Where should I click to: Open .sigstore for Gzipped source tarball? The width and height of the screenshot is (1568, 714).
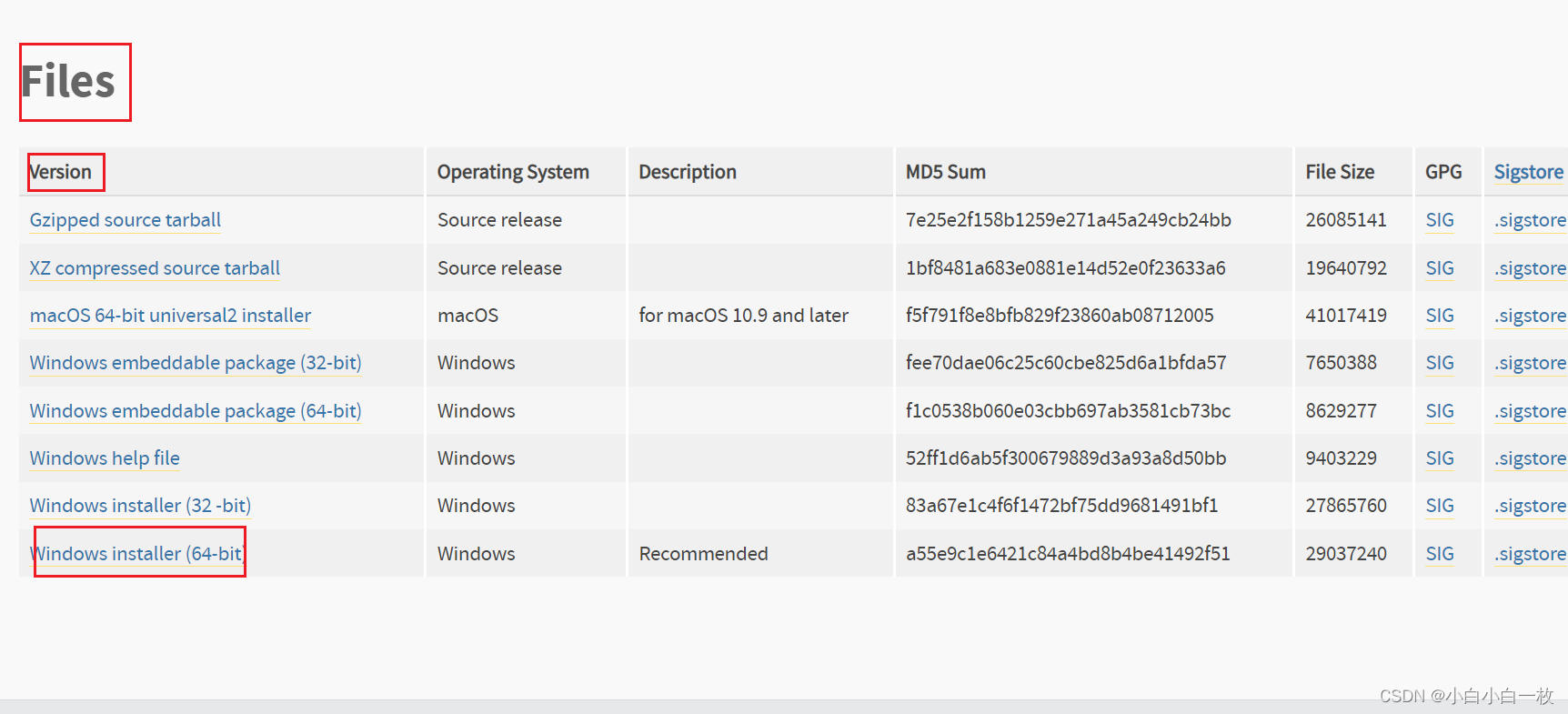1531,220
